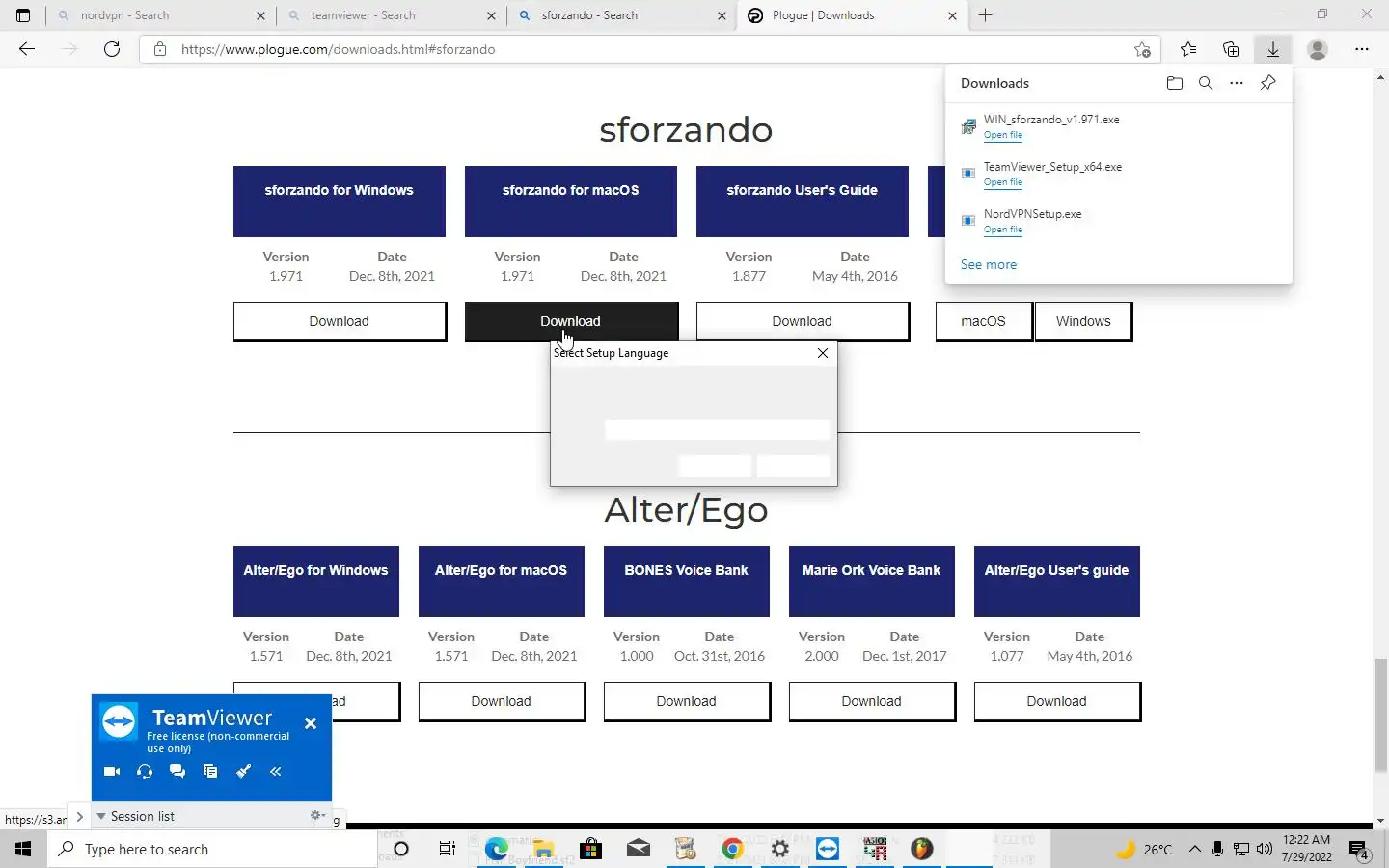Click the TeamViewer file transfer documents icon

pos(210,772)
